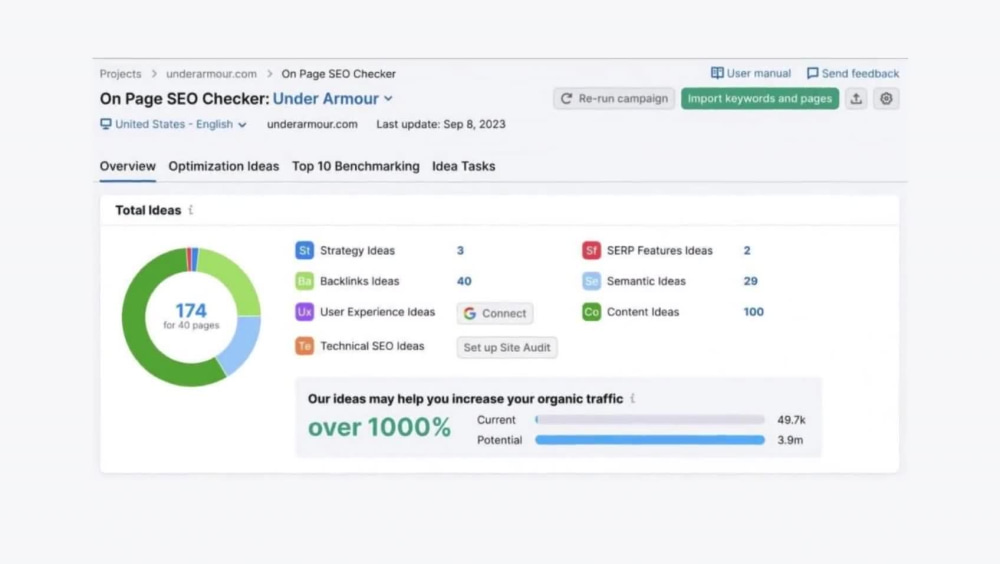
Task: Click the Re-run campaign refresh icon
Action: click(x=566, y=98)
